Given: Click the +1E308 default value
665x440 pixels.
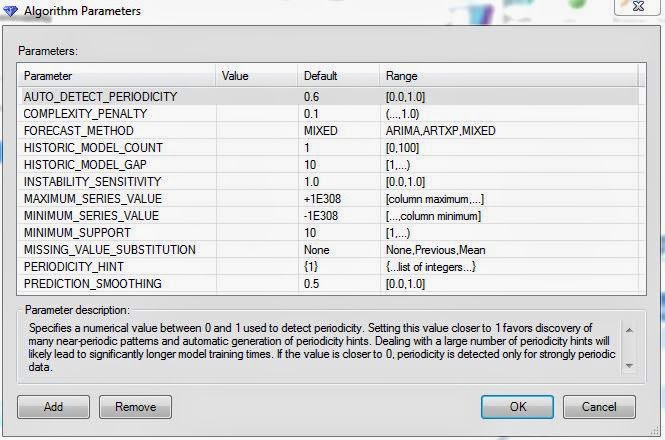Looking at the screenshot, I should 322,199.
